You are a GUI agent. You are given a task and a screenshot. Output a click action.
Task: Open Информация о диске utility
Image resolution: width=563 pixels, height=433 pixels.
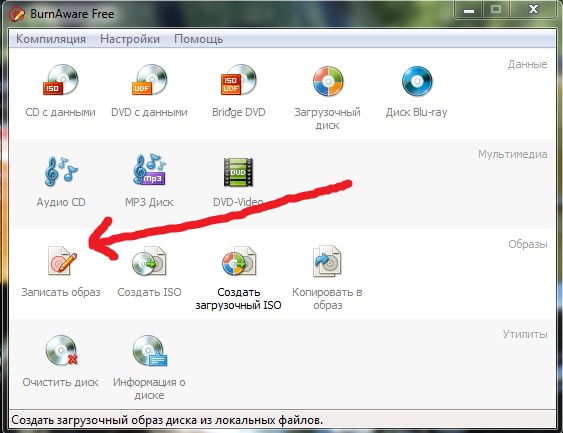click(149, 350)
